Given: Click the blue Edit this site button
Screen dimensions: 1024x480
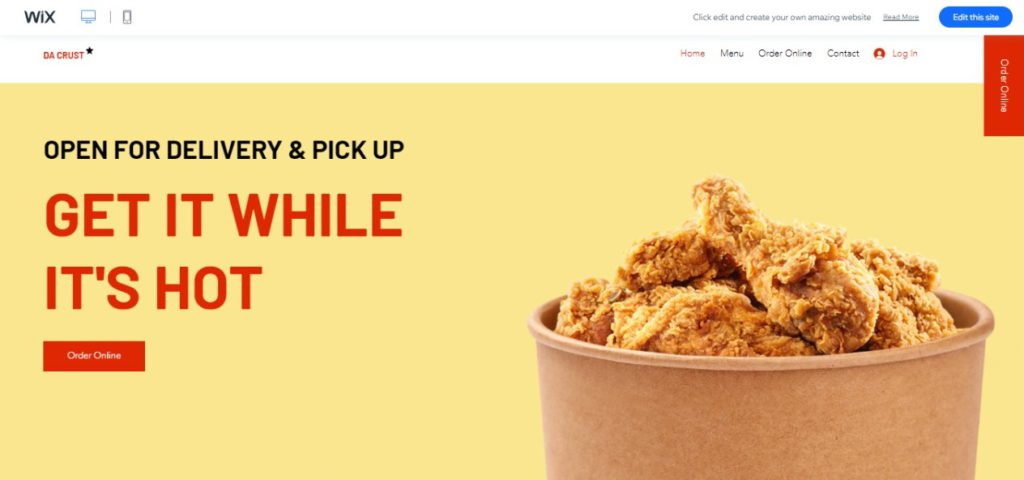Looking at the screenshot, I should point(976,17).
